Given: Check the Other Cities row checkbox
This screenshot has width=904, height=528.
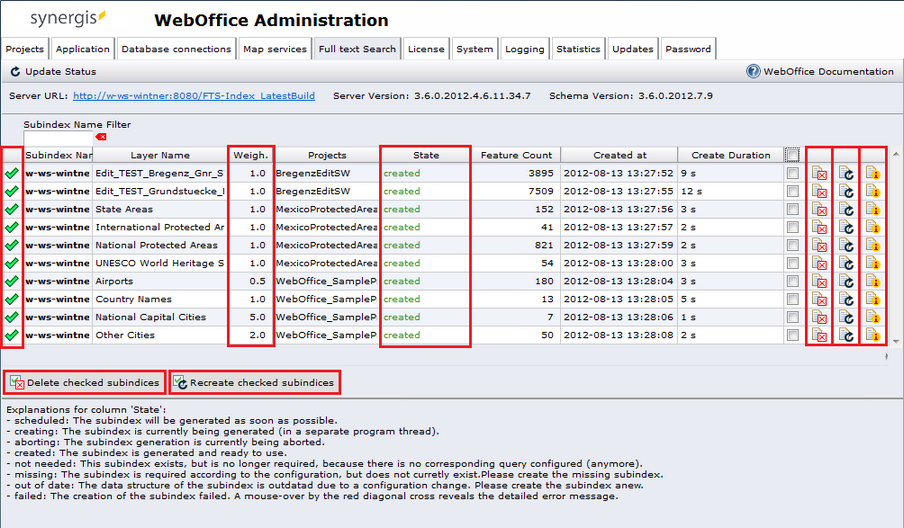Looking at the screenshot, I should (793, 335).
